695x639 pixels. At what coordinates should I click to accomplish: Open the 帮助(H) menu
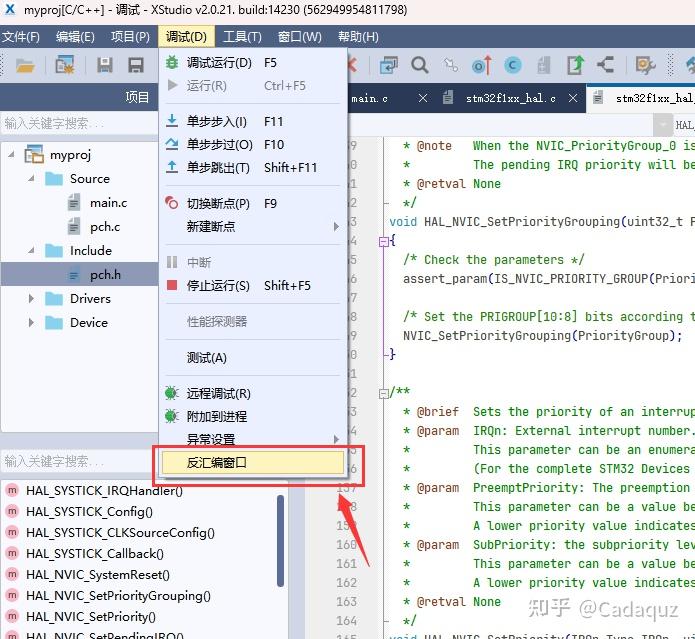click(358, 36)
